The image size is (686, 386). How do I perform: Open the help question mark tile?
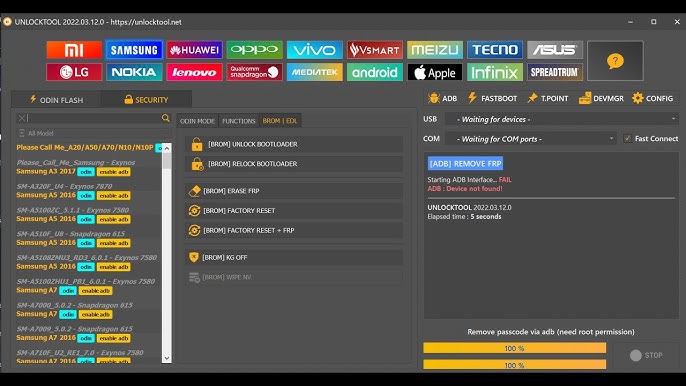pyautogui.click(x=615, y=61)
